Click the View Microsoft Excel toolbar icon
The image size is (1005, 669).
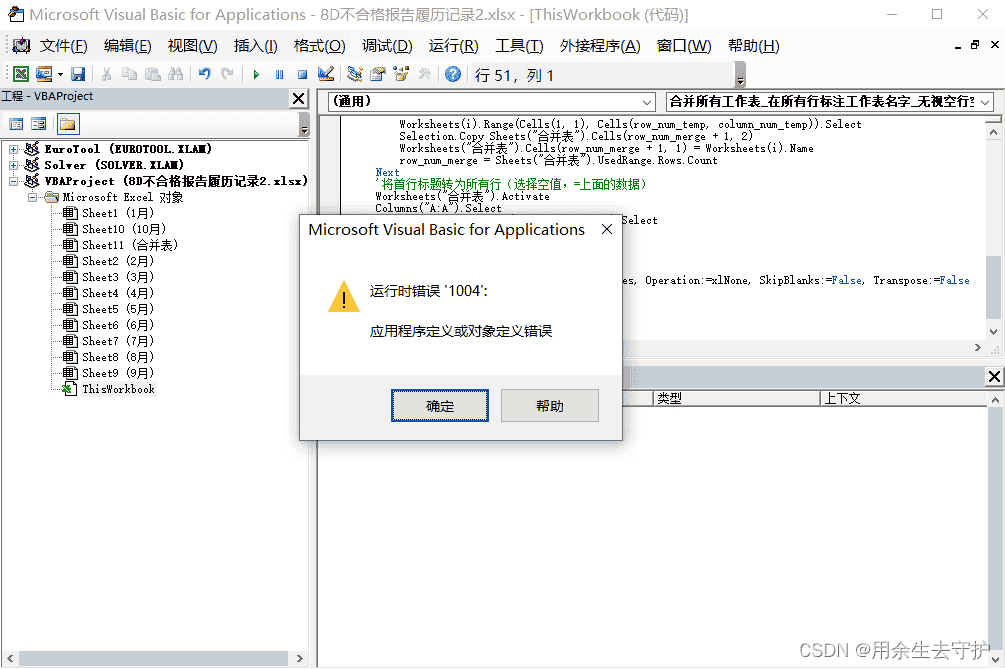click(x=21, y=74)
